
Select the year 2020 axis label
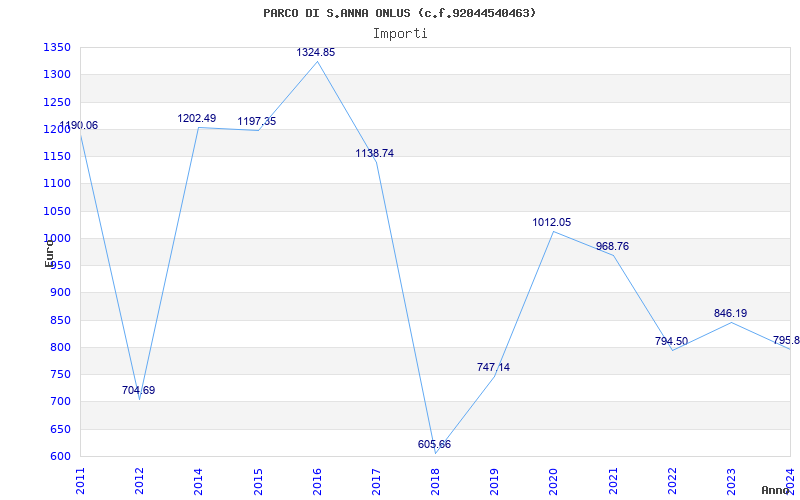(x=554, y=482)
